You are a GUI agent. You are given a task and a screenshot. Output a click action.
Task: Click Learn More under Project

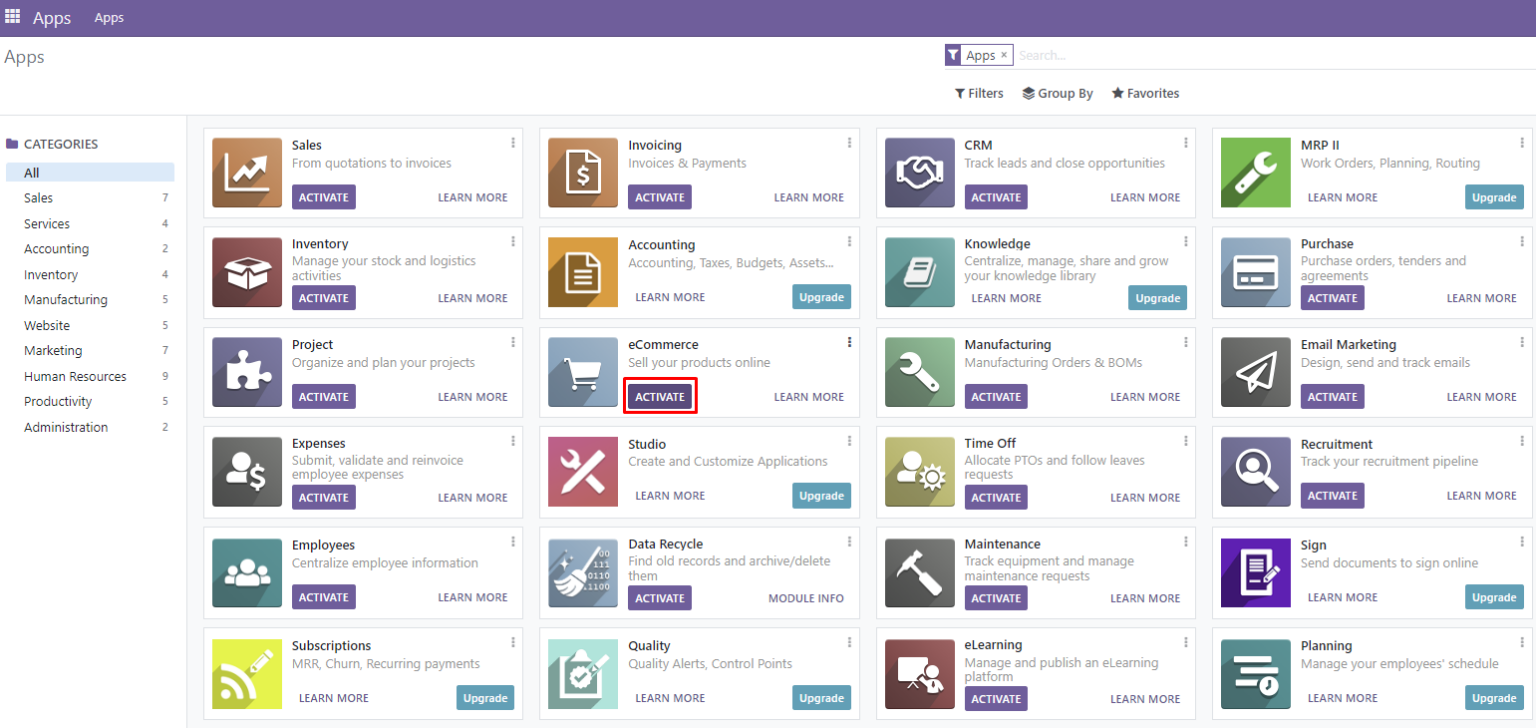[x=472, y=396]
